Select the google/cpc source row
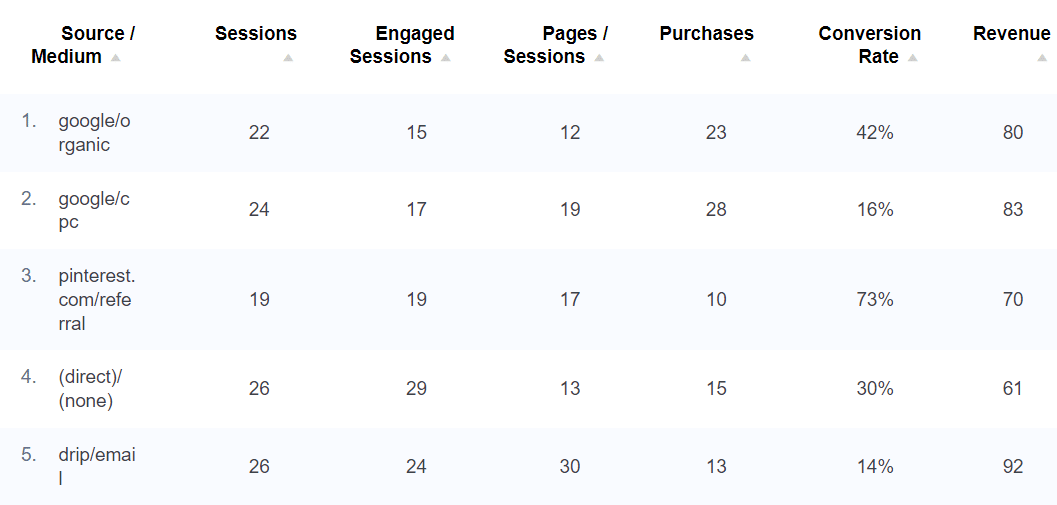 (x=94, y=210)
